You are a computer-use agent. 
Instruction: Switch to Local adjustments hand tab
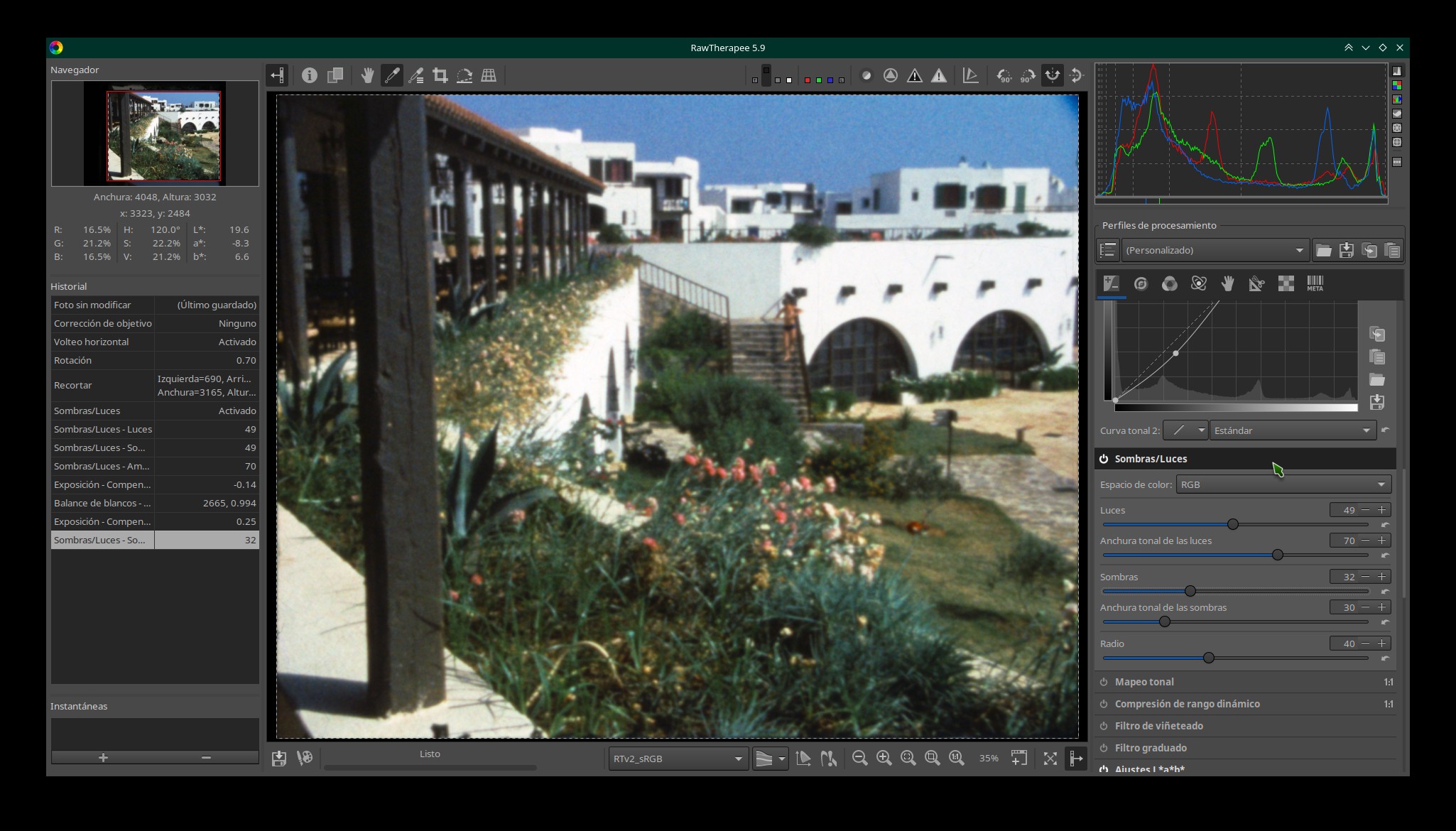(1227, 283)
